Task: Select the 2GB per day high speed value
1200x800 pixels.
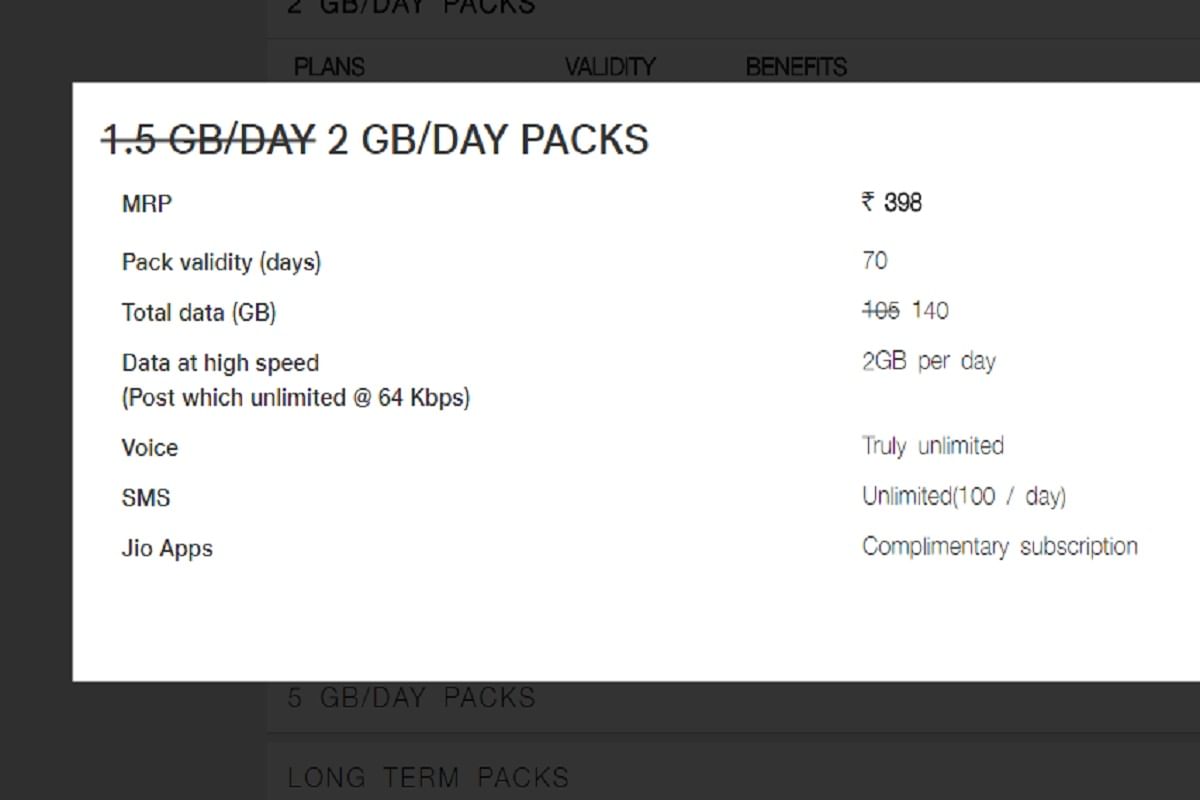Action: point(928,361)
